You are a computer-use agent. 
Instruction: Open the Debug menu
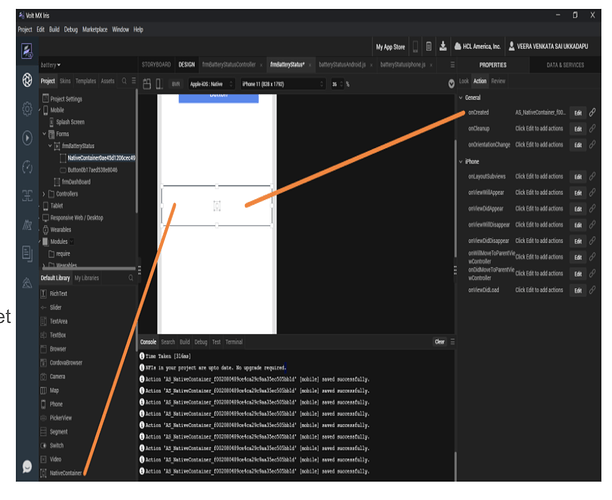pyautogui.click(x=71, y=29)
